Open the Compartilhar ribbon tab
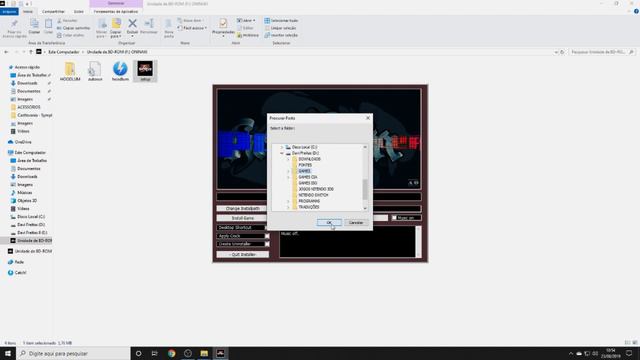 (53, 11)
